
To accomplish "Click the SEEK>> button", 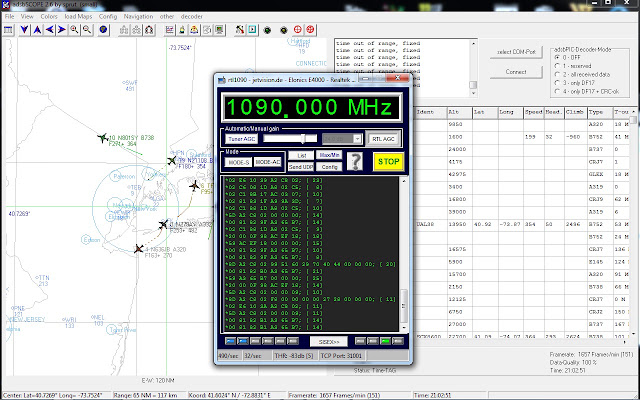I will click(x=329, y=341).
